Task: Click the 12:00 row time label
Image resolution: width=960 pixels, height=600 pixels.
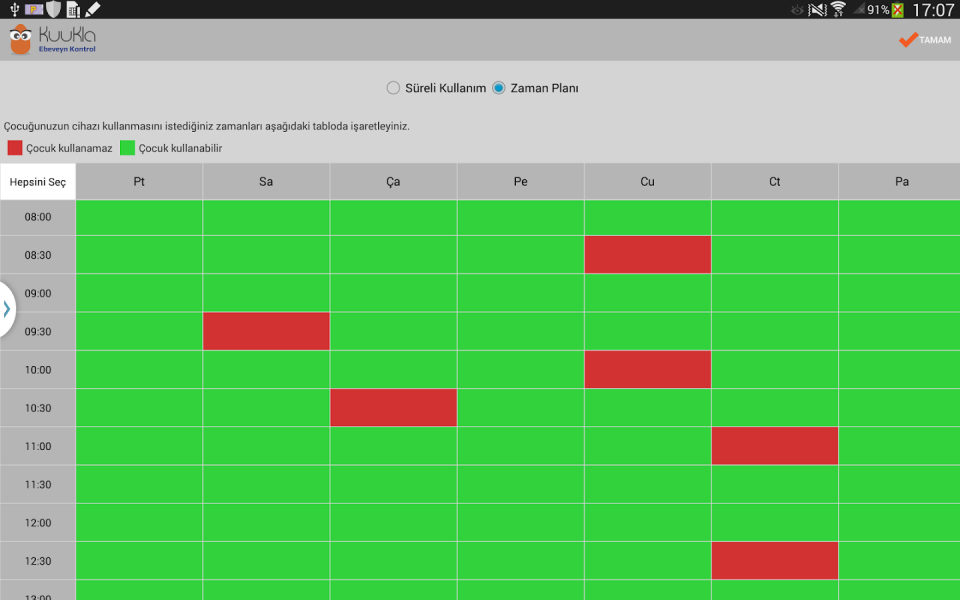Action: pos(38,523)
